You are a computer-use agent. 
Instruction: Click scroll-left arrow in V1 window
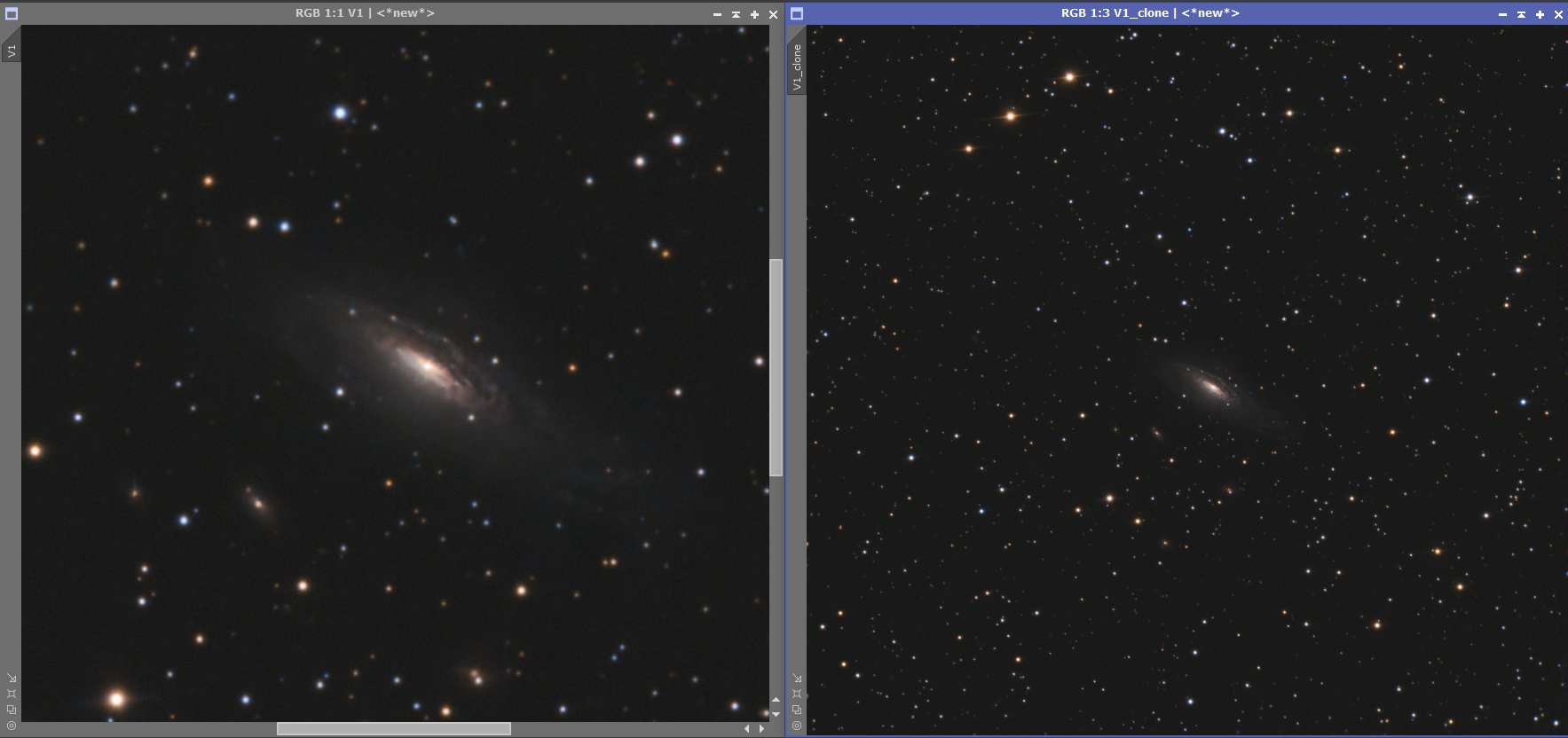[747, 729]
